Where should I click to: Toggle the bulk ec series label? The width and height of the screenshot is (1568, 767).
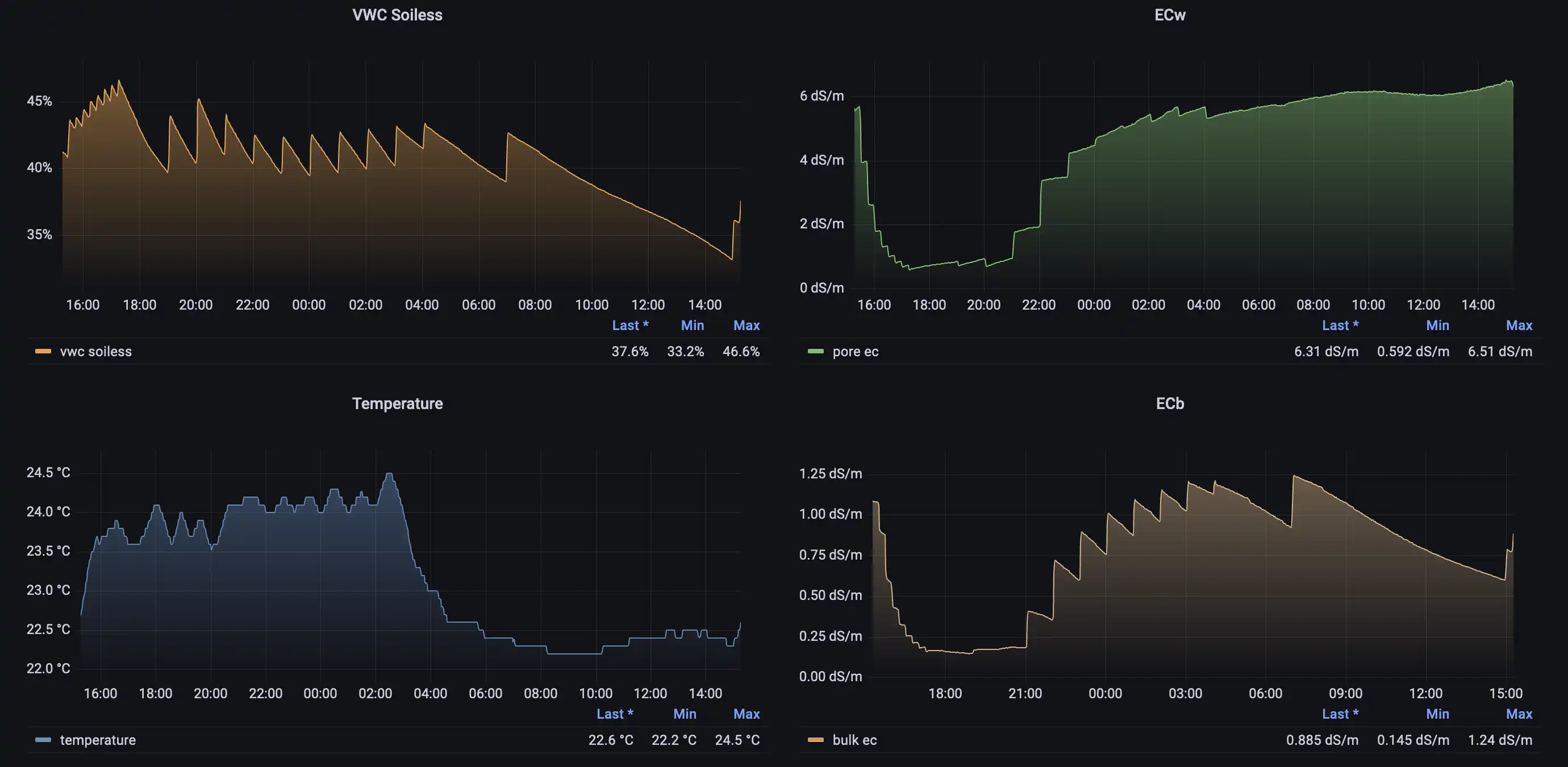[x=854, y=740]
